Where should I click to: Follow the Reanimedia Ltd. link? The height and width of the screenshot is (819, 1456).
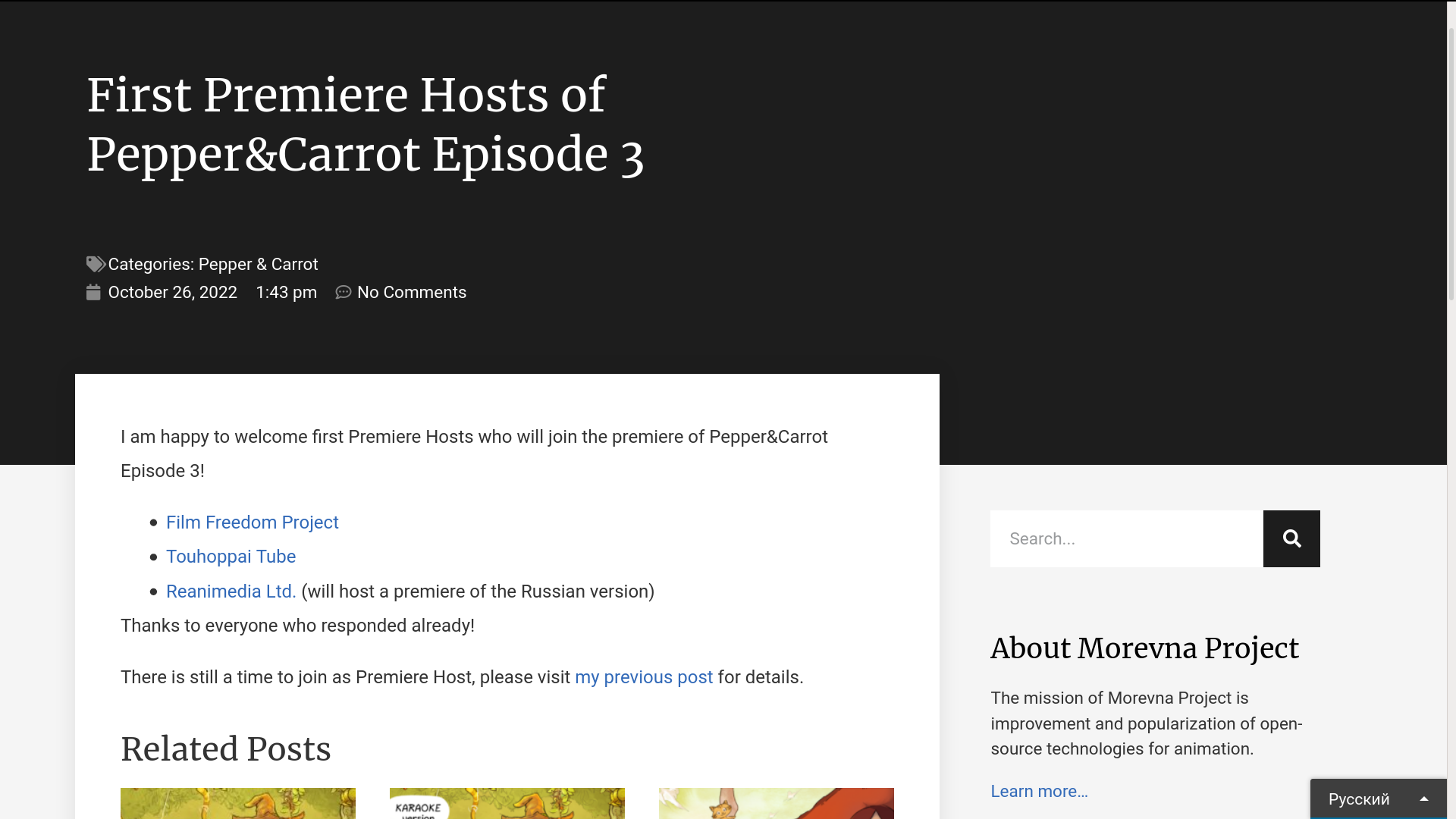[231, 591]
